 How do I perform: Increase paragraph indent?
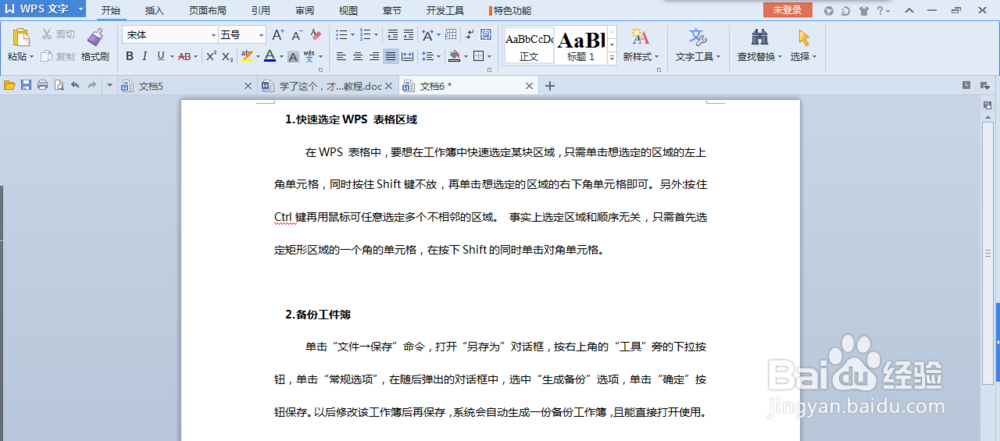click(408, 34)
